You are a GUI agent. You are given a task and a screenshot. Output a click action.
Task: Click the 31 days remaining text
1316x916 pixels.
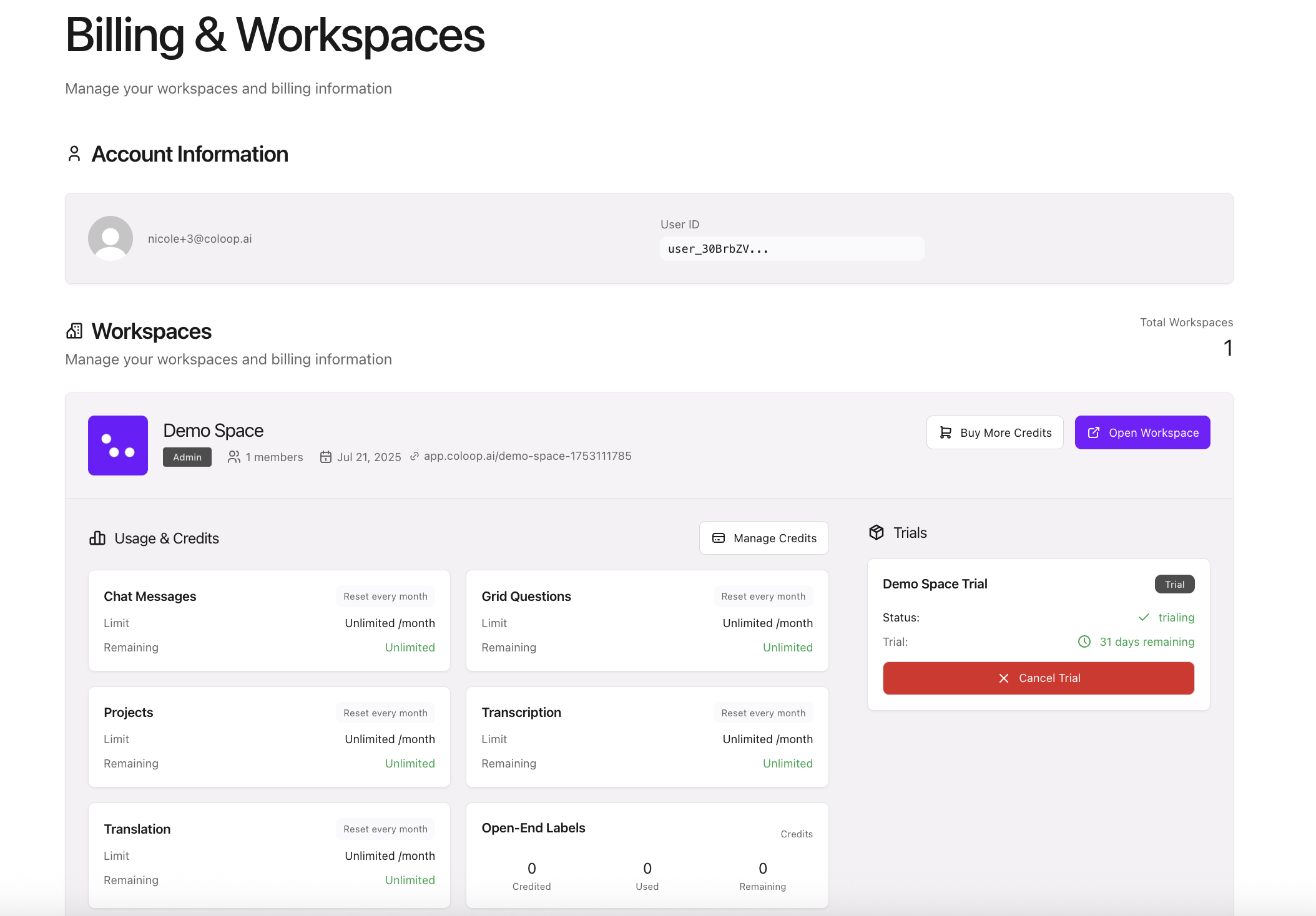[x=1147, y=641]
